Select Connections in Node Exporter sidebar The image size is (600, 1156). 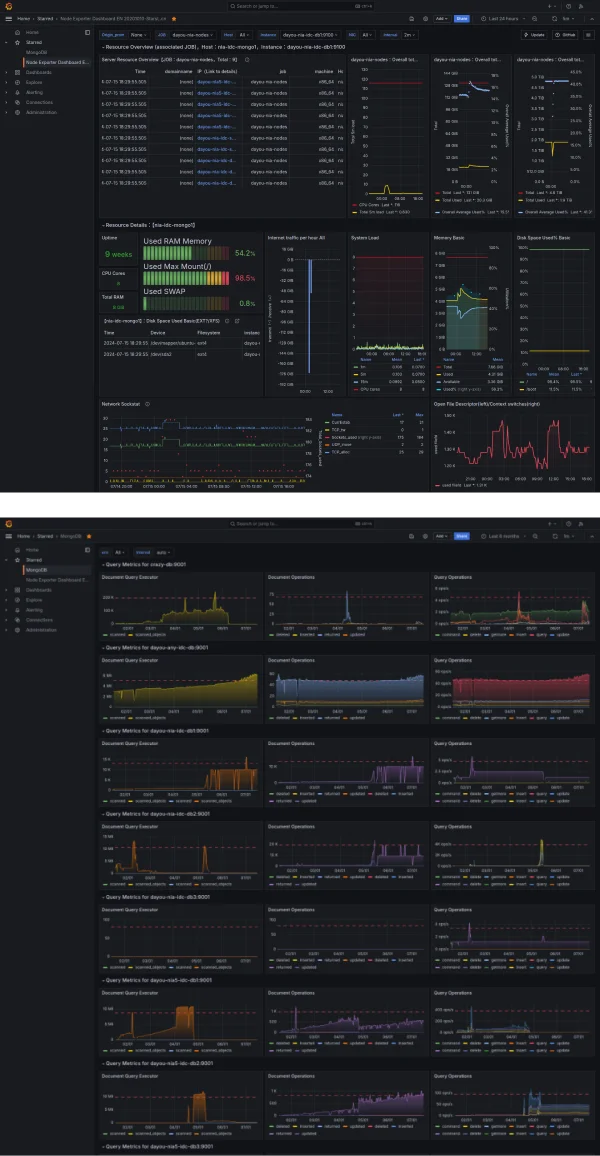coord(39,102)
